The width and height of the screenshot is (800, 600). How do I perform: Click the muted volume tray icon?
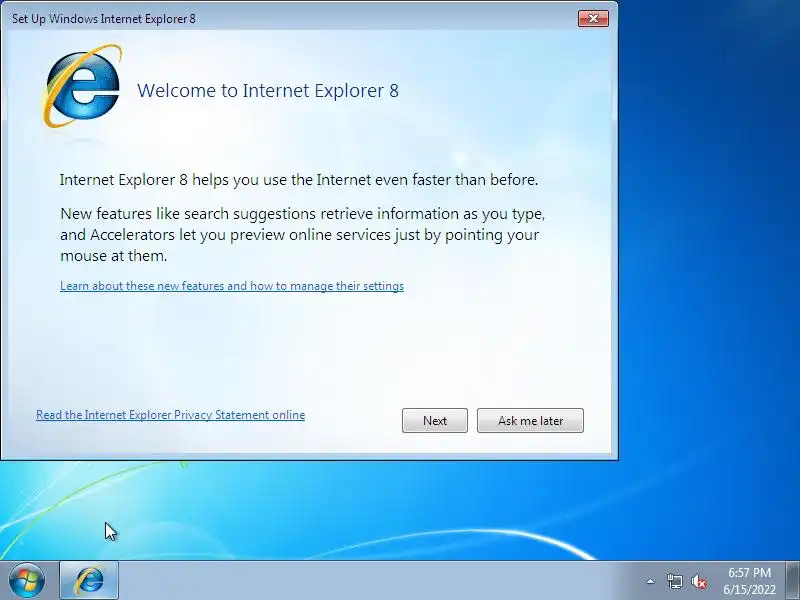point(699,581)
